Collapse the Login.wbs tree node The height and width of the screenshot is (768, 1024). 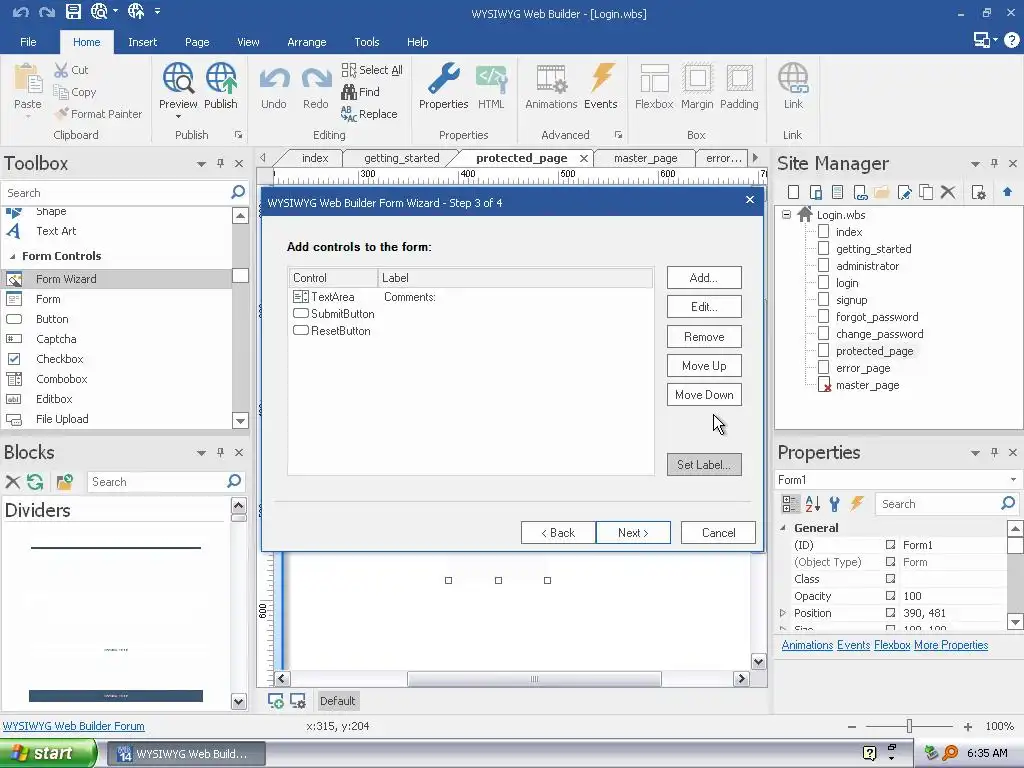(786, 214)
